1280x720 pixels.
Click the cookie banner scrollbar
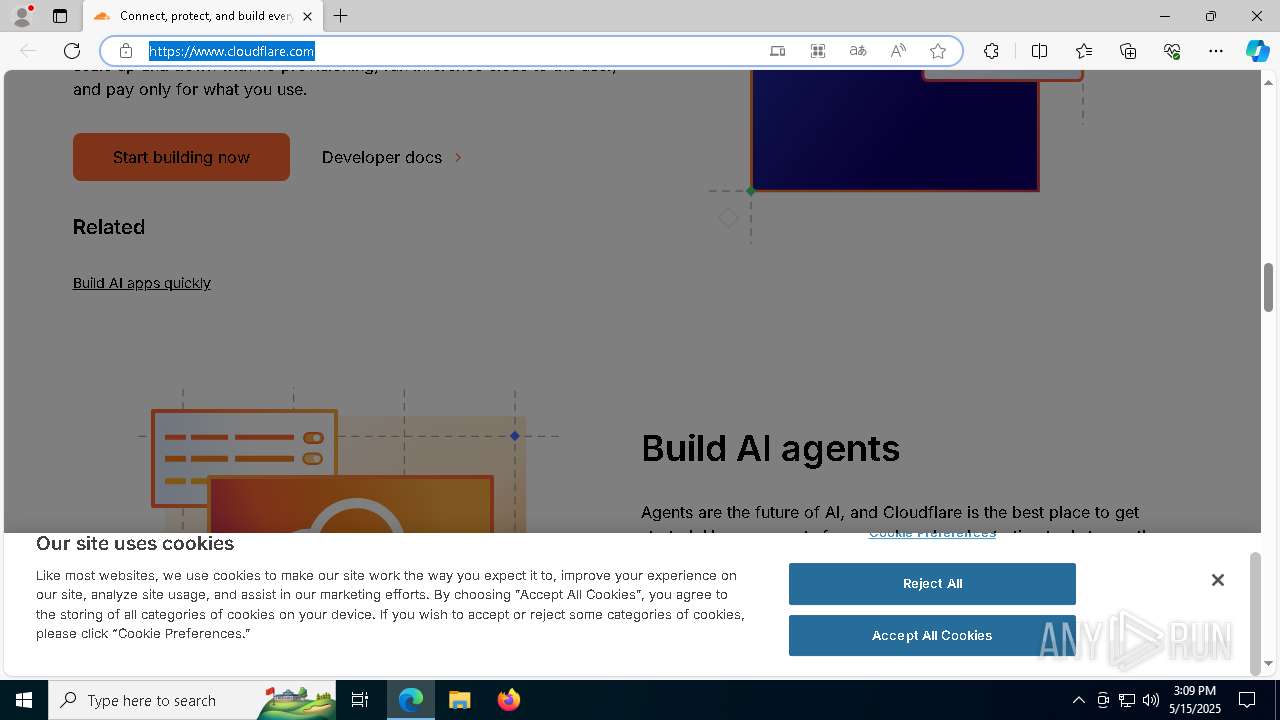click(x=1256, y=614)
